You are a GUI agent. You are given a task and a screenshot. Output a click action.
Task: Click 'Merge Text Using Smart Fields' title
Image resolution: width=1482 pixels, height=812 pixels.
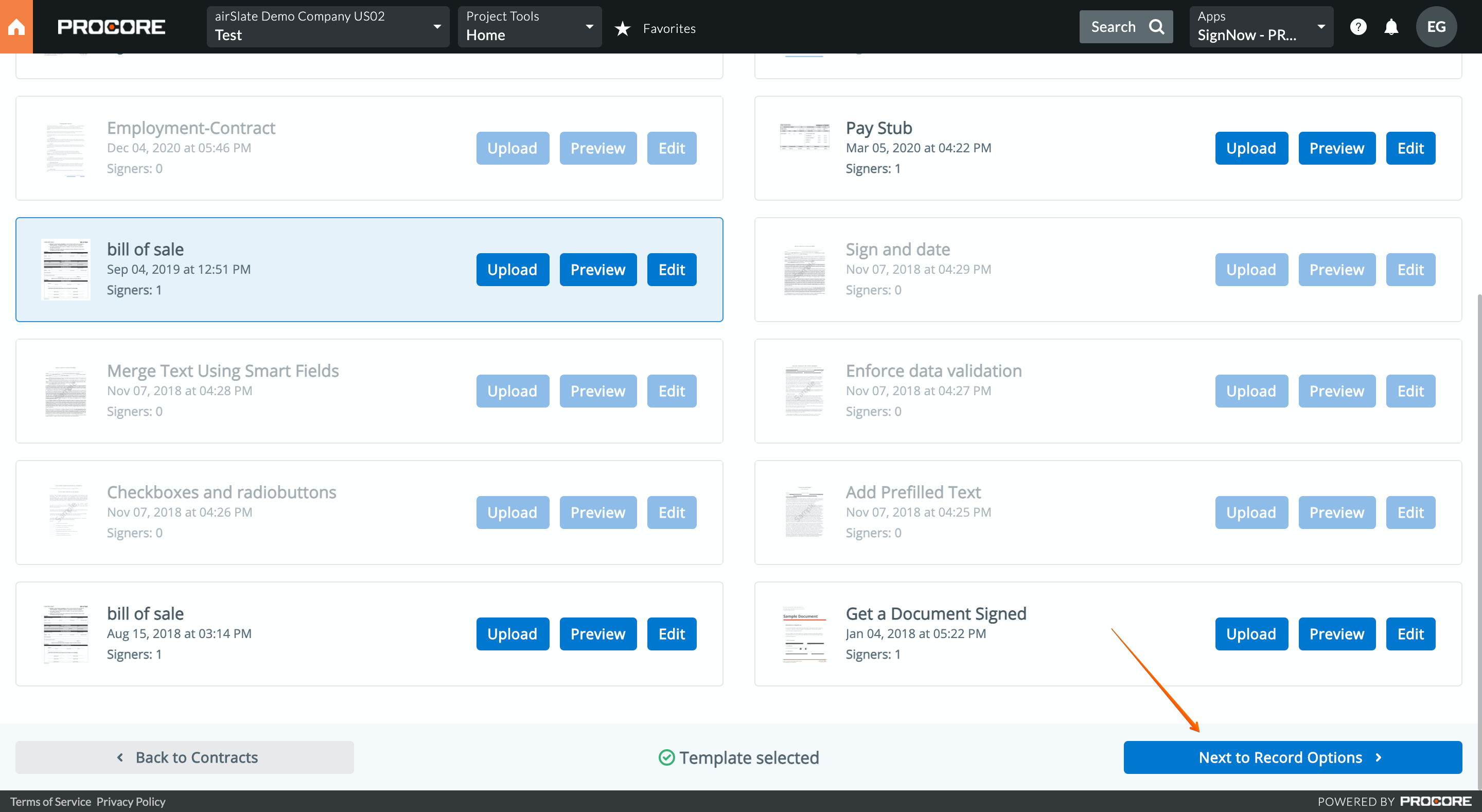tap(223, 370)
